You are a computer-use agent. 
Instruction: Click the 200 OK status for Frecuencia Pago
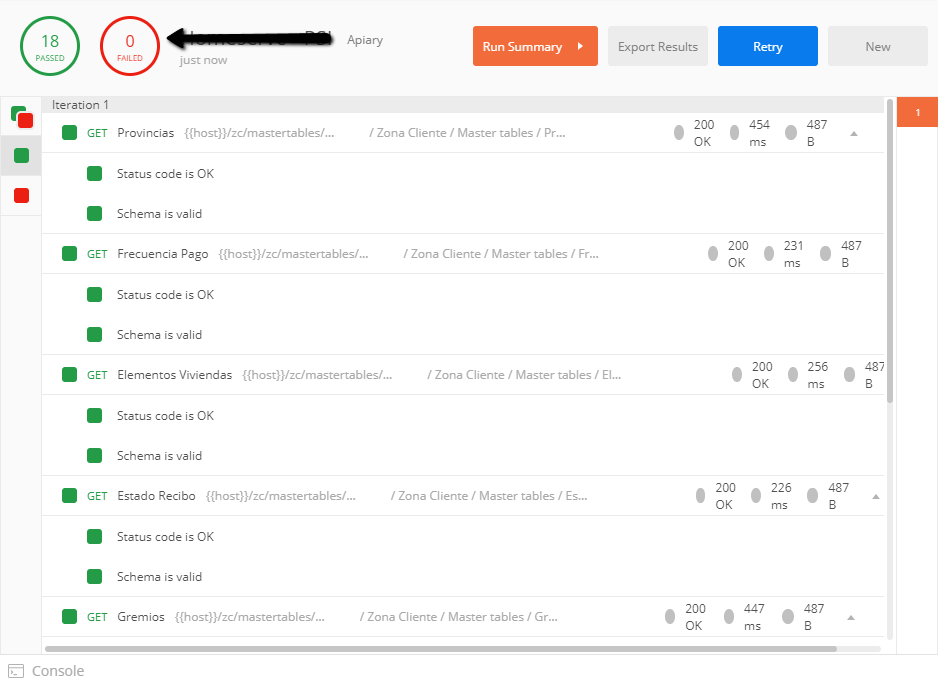point(738,254)
